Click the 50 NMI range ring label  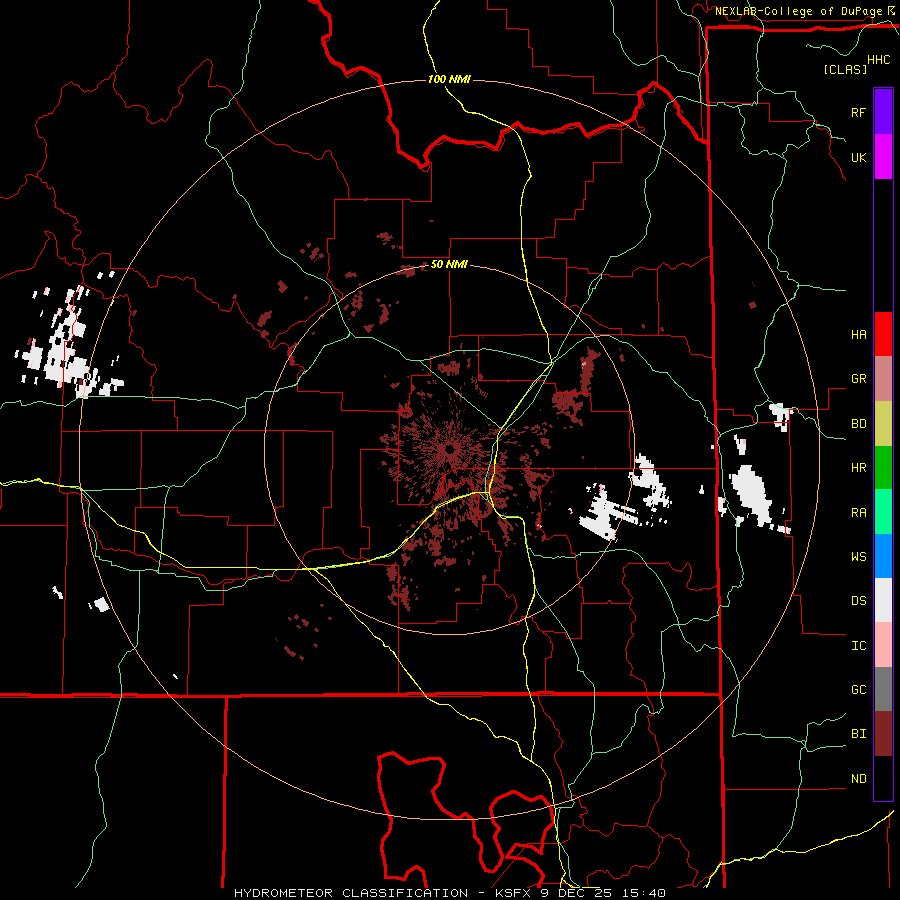click(449, 264)
